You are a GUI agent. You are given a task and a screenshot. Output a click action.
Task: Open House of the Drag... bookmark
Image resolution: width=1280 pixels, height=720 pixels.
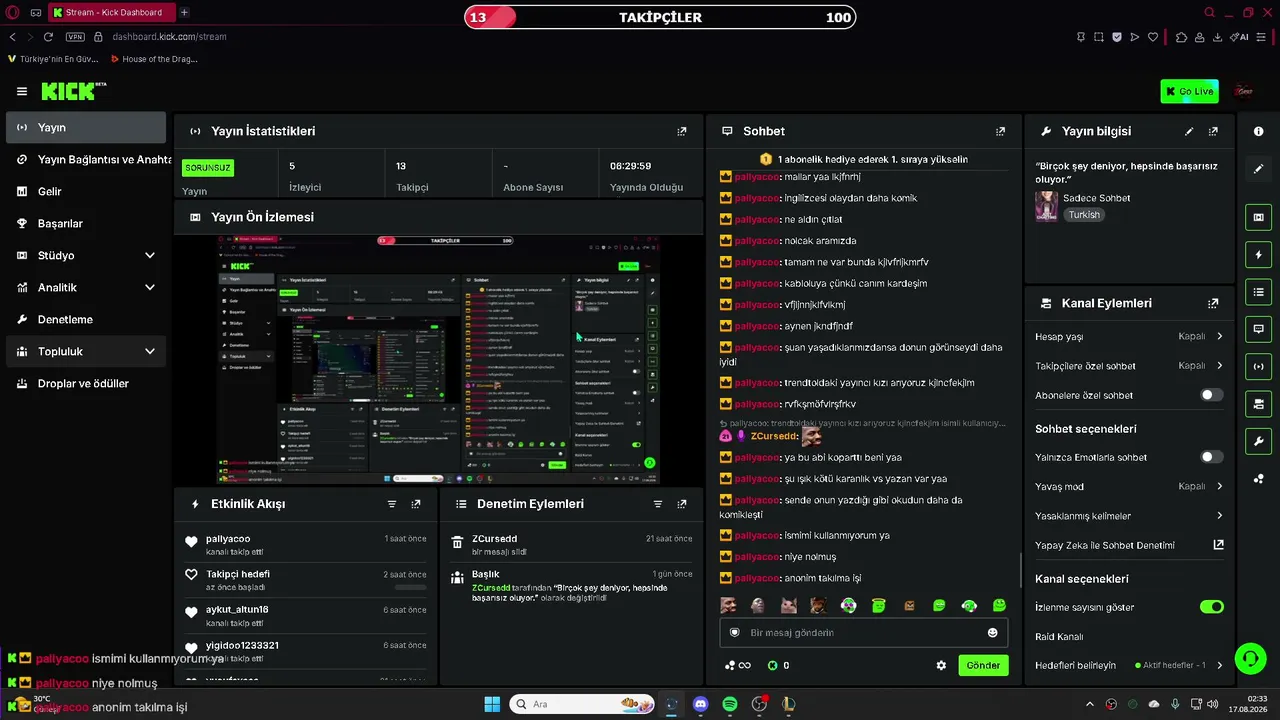tap(153, 59)
